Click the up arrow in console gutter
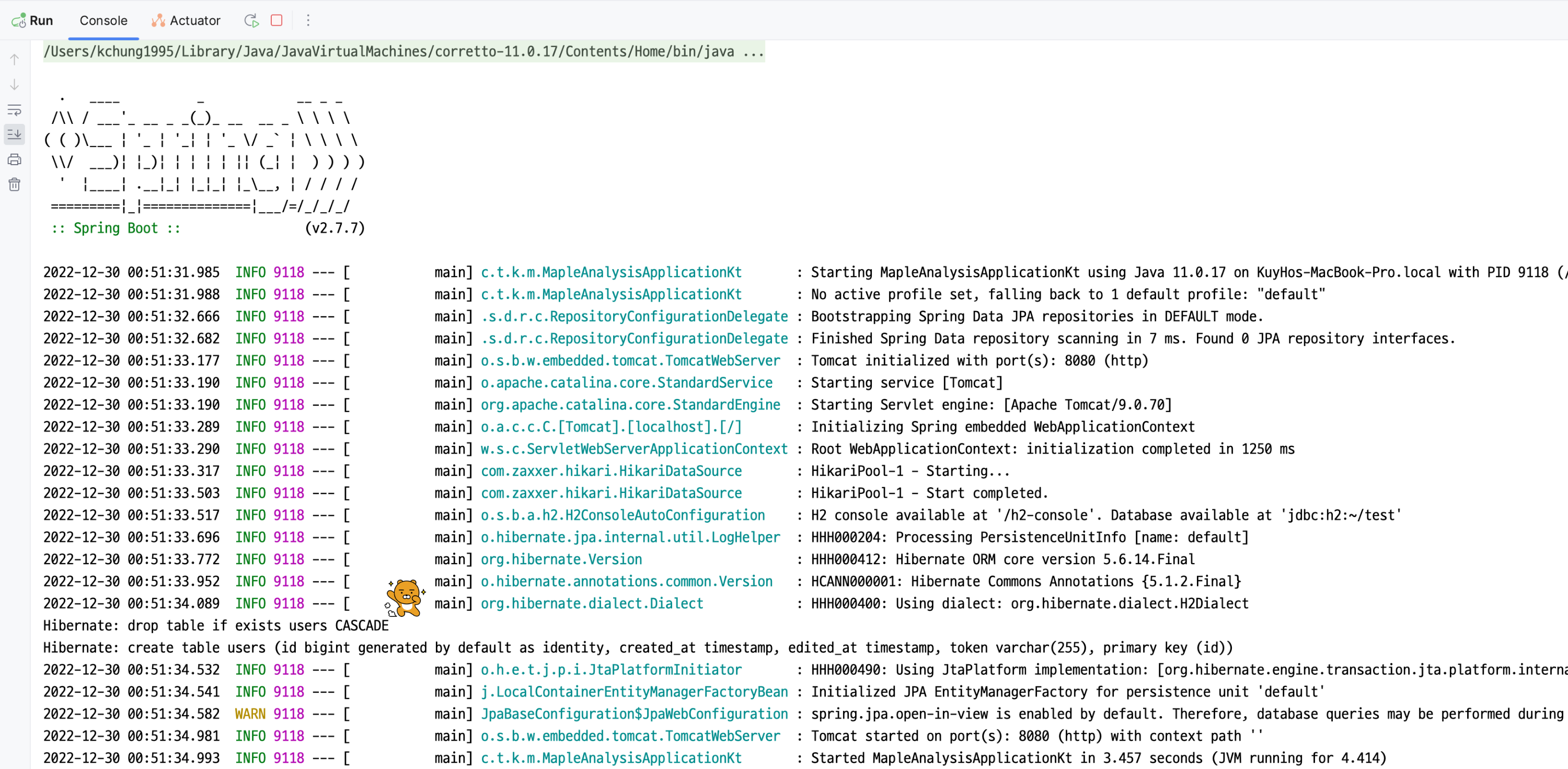Viewport: 1568px width, 769px height. (x=15, y=59)
